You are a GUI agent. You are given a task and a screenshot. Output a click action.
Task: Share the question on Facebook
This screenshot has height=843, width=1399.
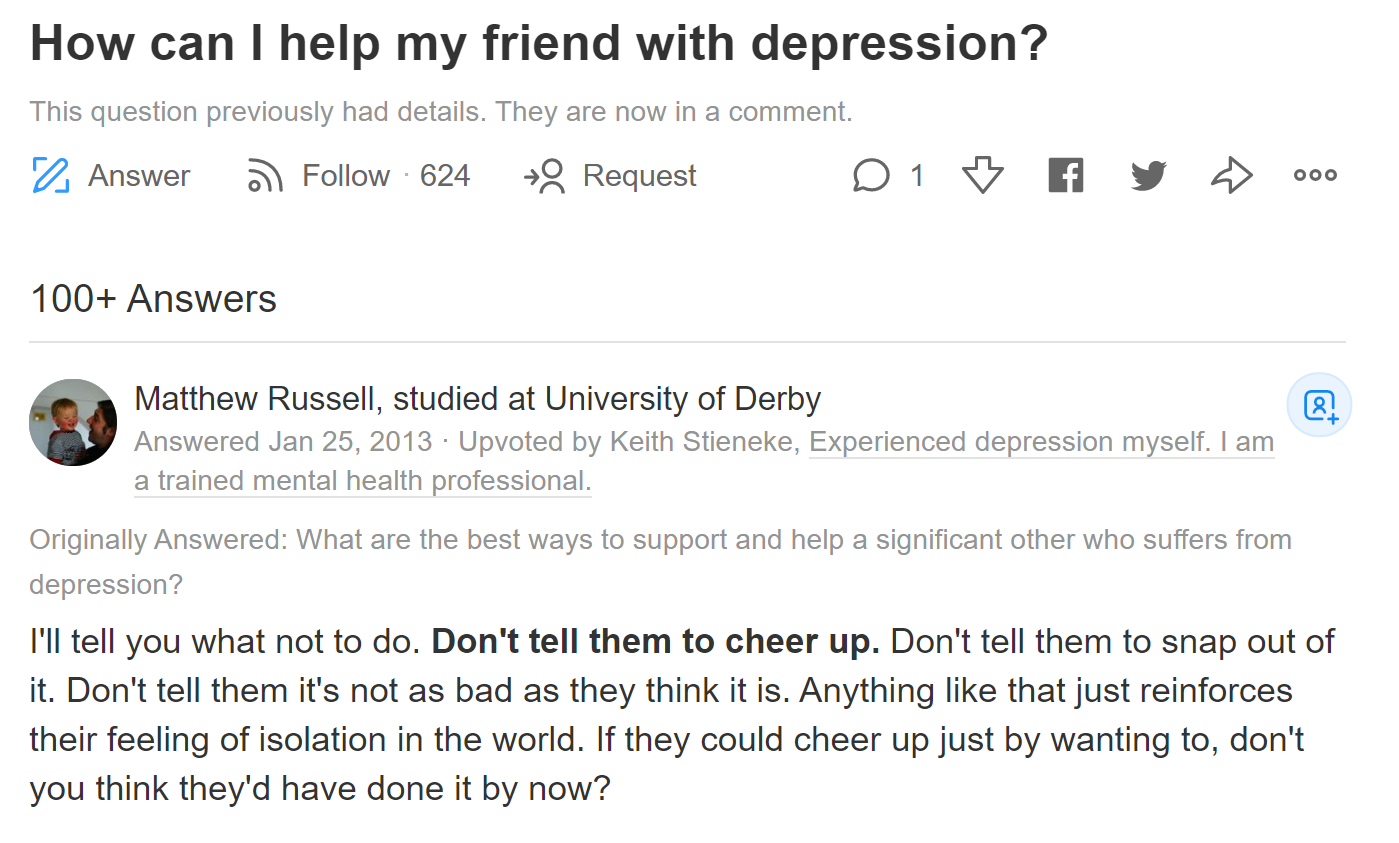pos(1065,175)
